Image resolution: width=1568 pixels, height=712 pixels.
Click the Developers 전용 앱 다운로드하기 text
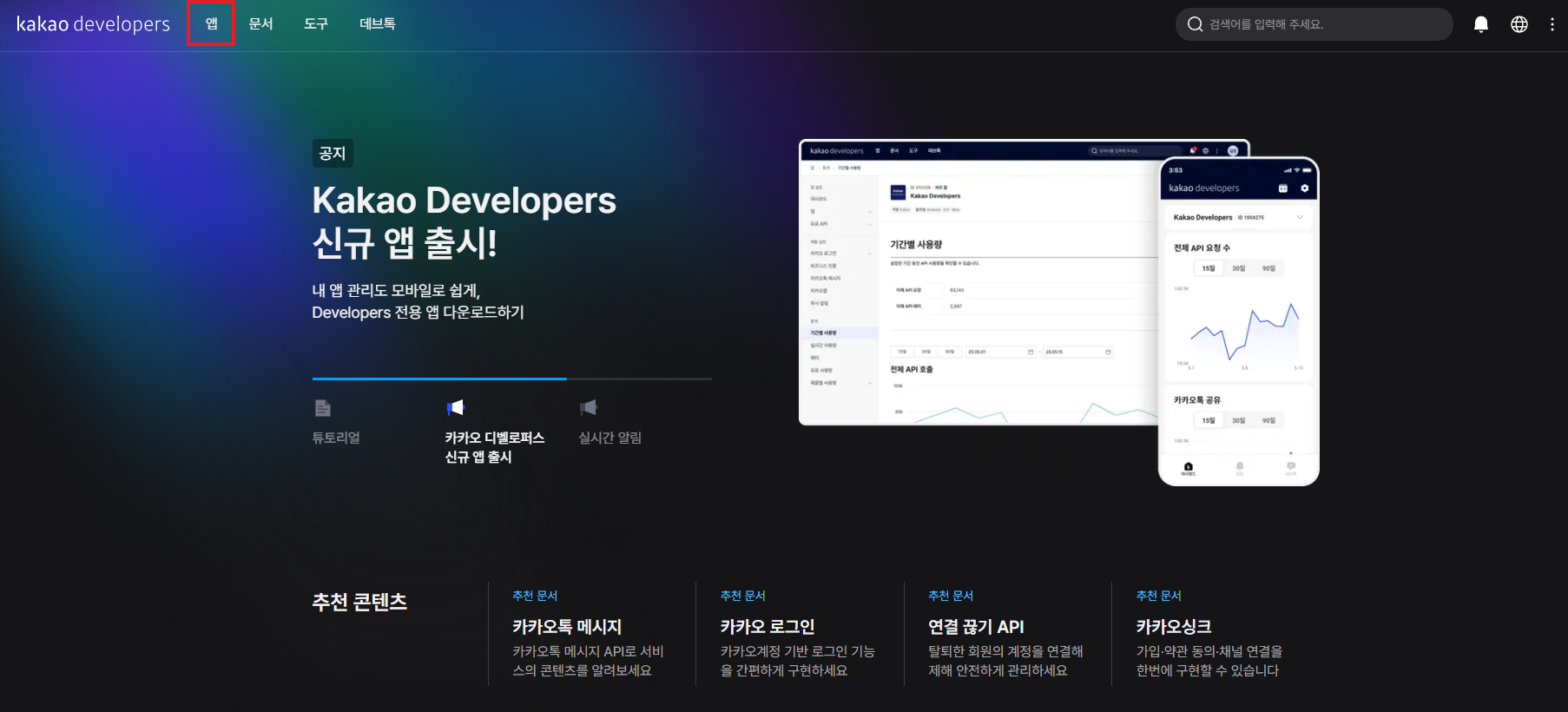[x=418, y=313]
